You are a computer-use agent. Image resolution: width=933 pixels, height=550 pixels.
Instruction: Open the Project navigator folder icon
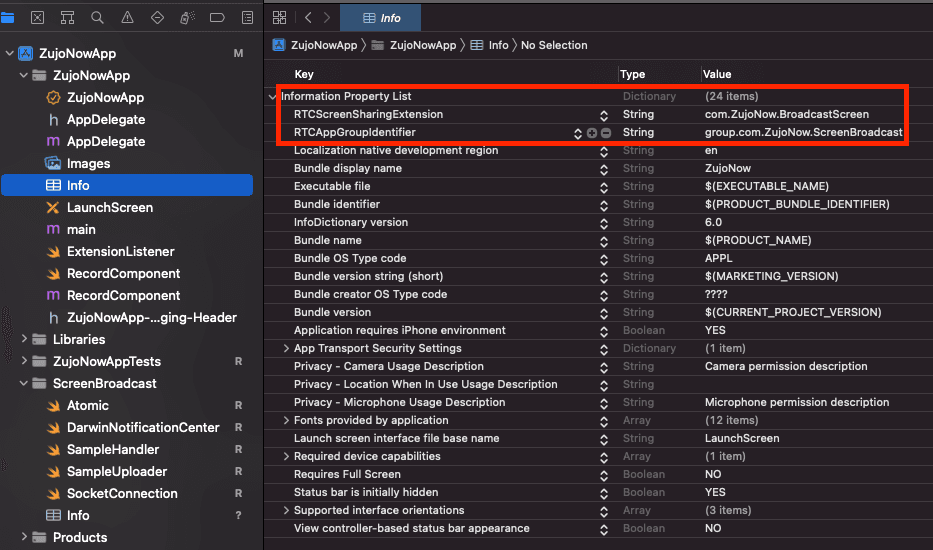pos(7,18)
